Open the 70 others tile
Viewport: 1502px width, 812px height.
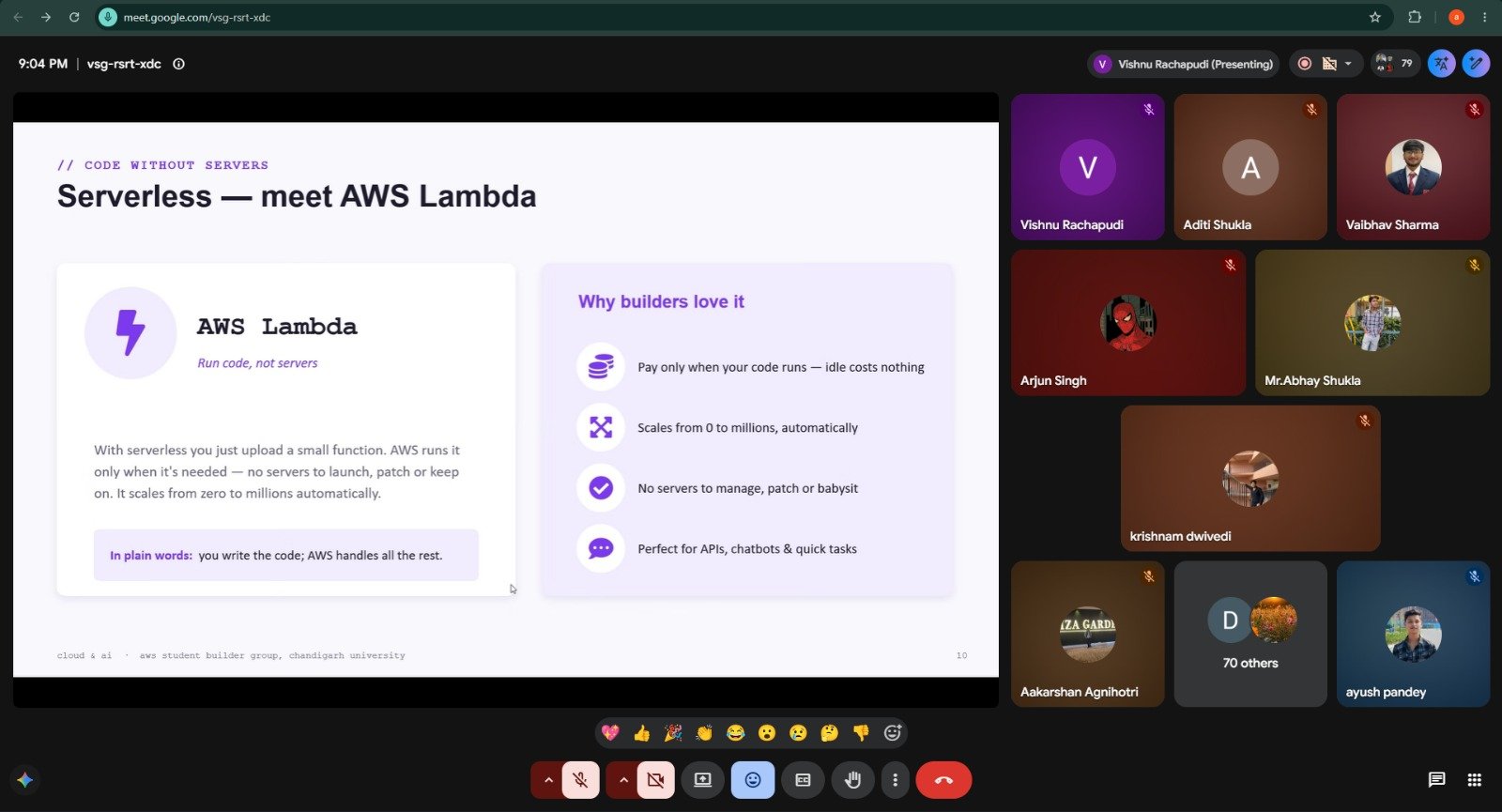pyautogui.click(x=1250, y=634)
